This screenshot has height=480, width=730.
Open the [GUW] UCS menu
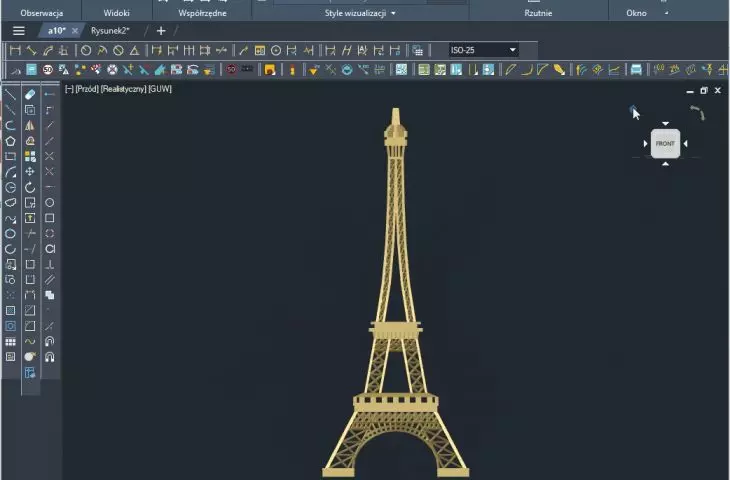click(160, 89)
